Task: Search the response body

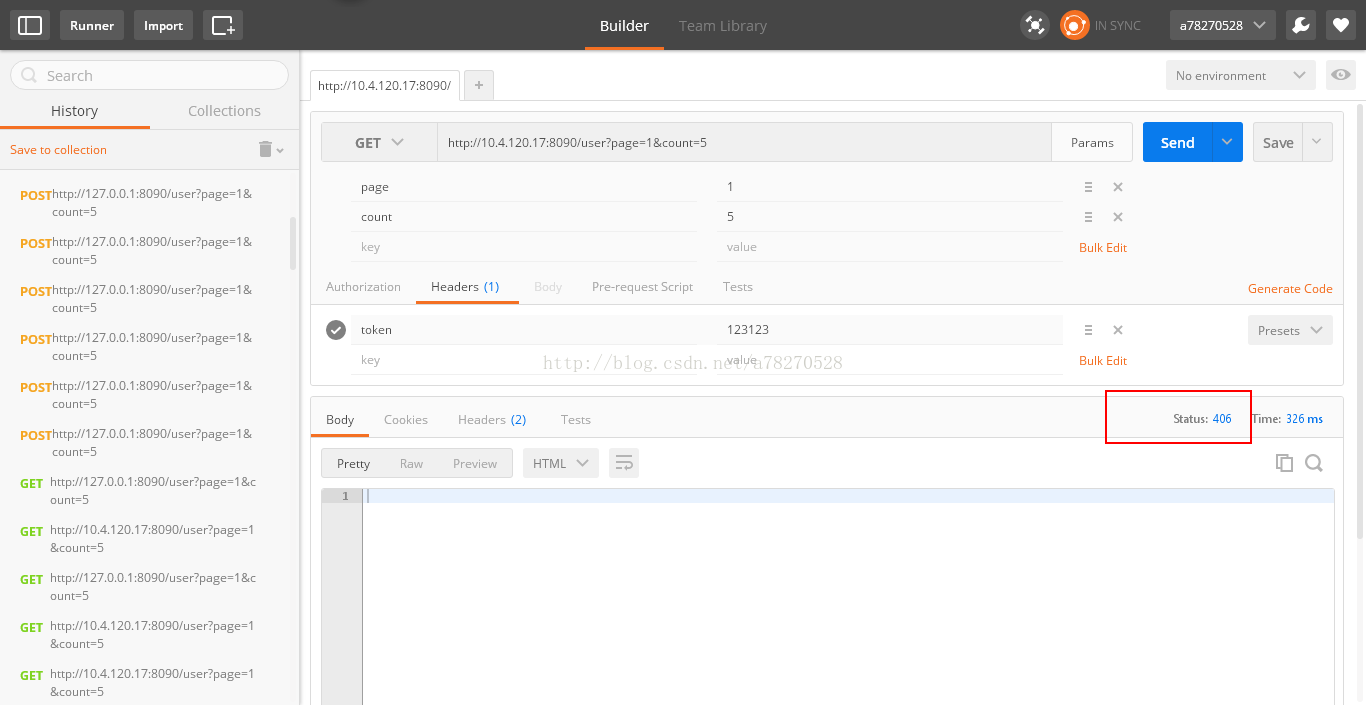Action: (x=1314, y=463)
